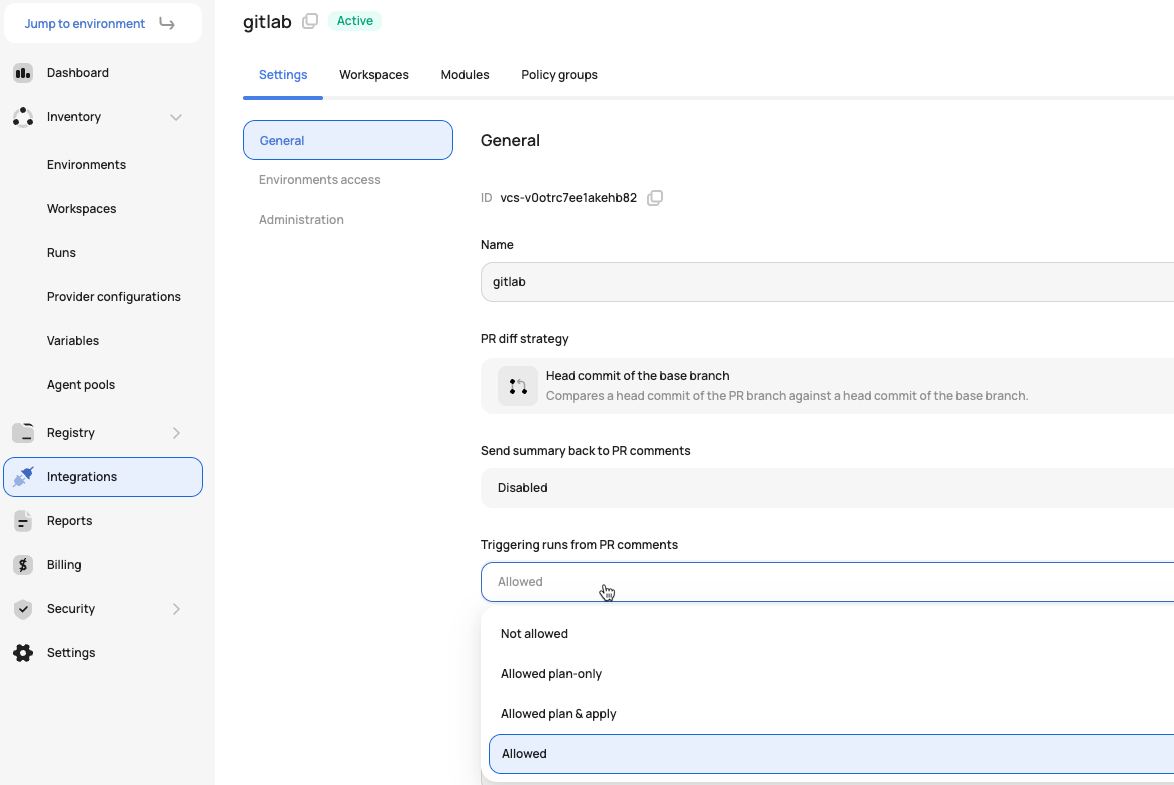Click Jump to environment button
This screenshot has height=785, width=1174.
(103, 23)
